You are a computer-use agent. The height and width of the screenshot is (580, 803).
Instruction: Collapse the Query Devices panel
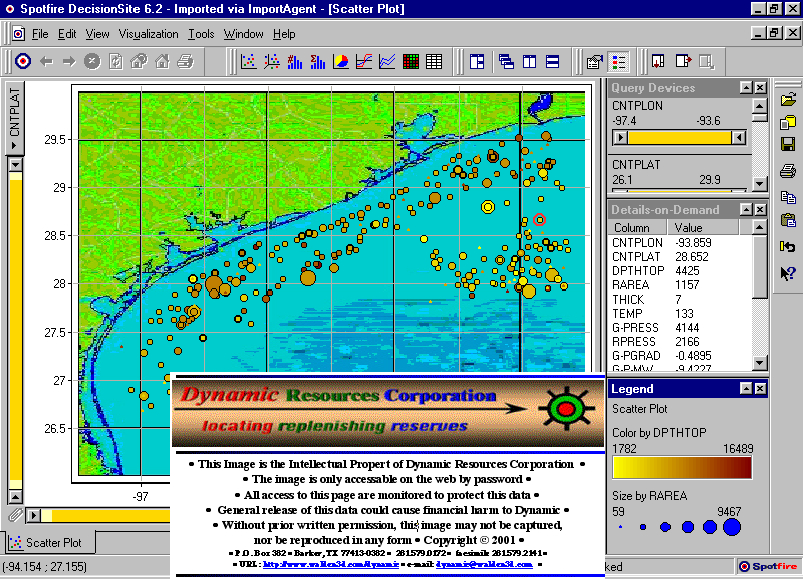click(746, 88)
